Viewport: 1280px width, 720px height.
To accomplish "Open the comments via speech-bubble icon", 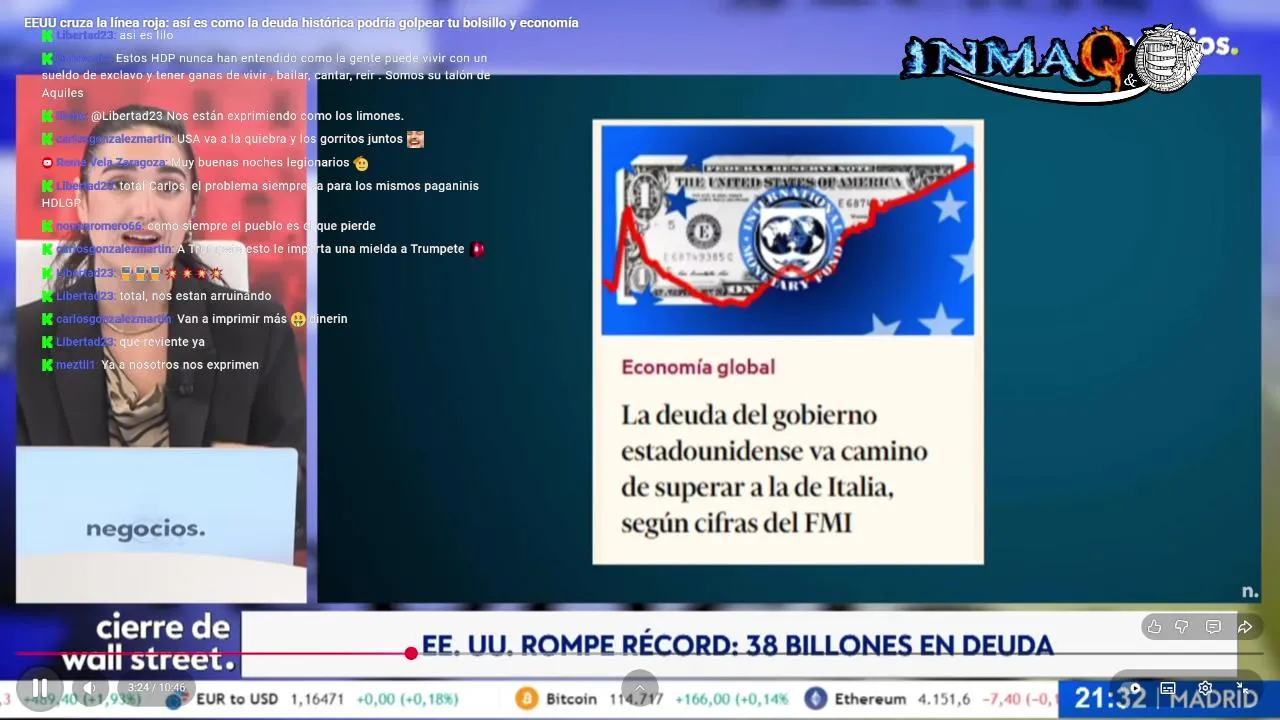I will [x=1213, y=627].
